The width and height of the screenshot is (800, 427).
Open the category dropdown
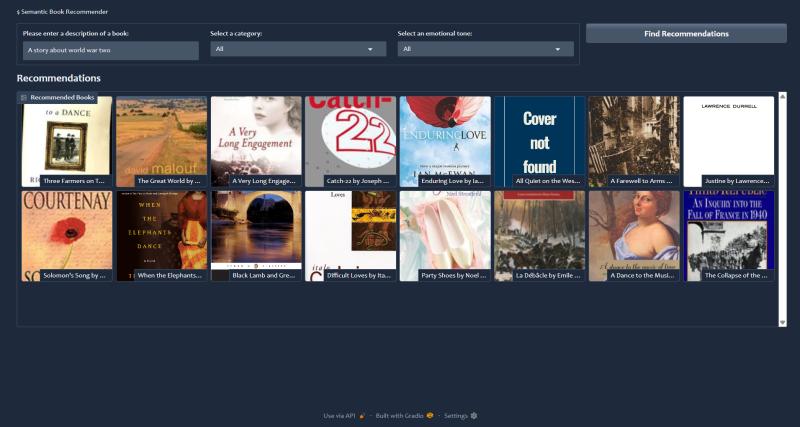[x=298, y=49]
